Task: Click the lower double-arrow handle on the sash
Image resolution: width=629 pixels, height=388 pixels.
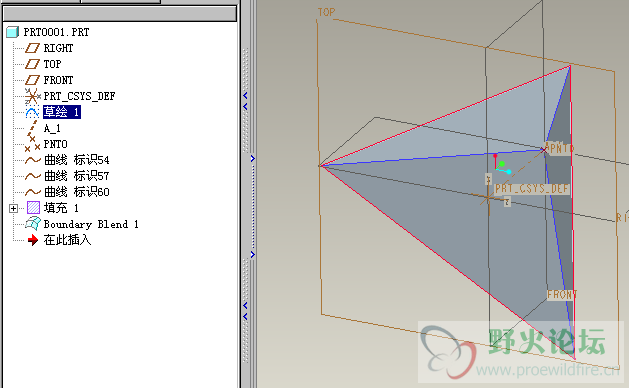Action: (x=245, y=311)
